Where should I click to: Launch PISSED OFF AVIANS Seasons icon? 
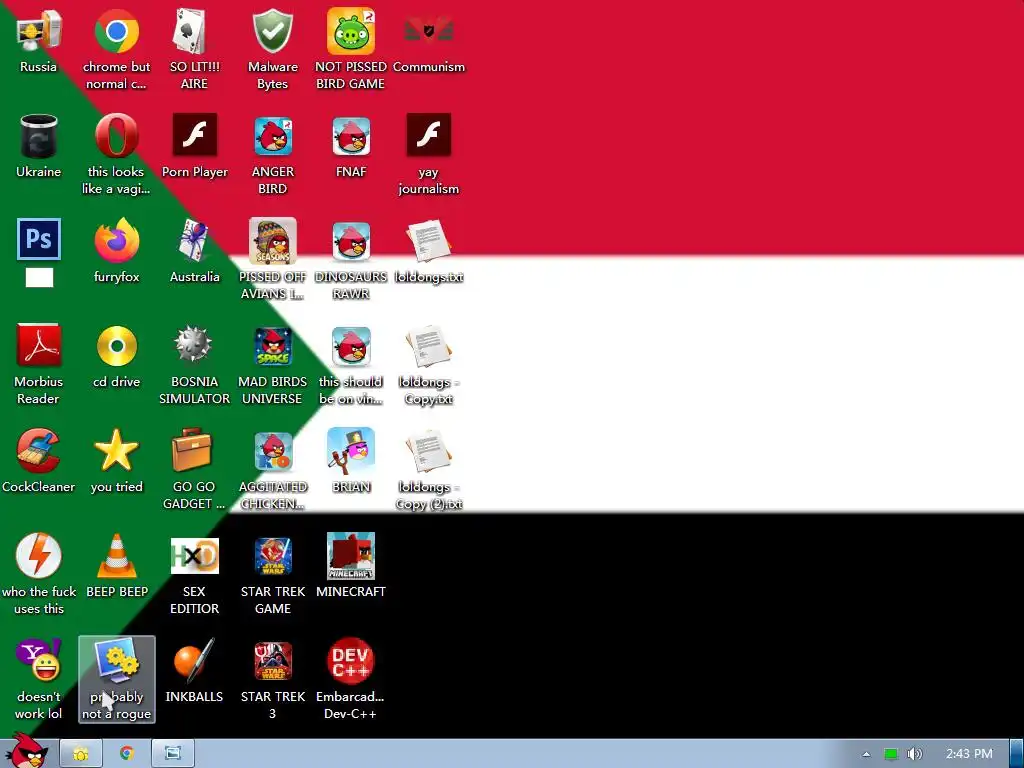272,241
